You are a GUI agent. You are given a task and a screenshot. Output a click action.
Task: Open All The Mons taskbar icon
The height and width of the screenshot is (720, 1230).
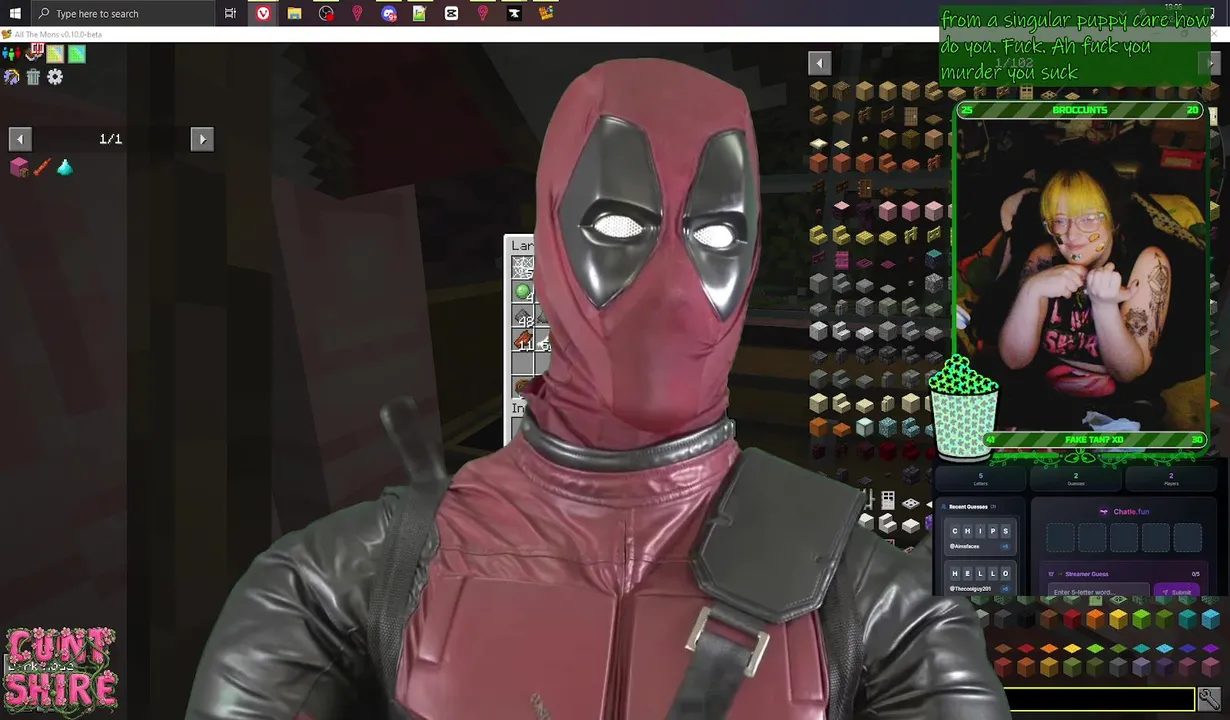[546, 13]
